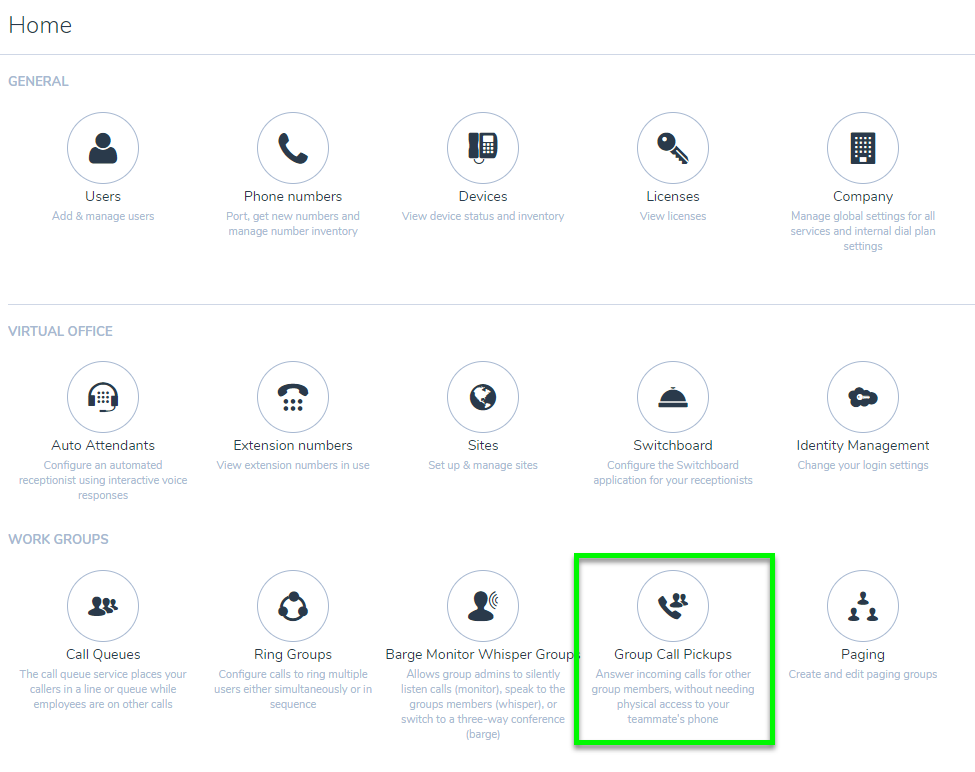Click the Phone numbers handset icon
Screen dimensions: 975x772
[x=293, y=148]
